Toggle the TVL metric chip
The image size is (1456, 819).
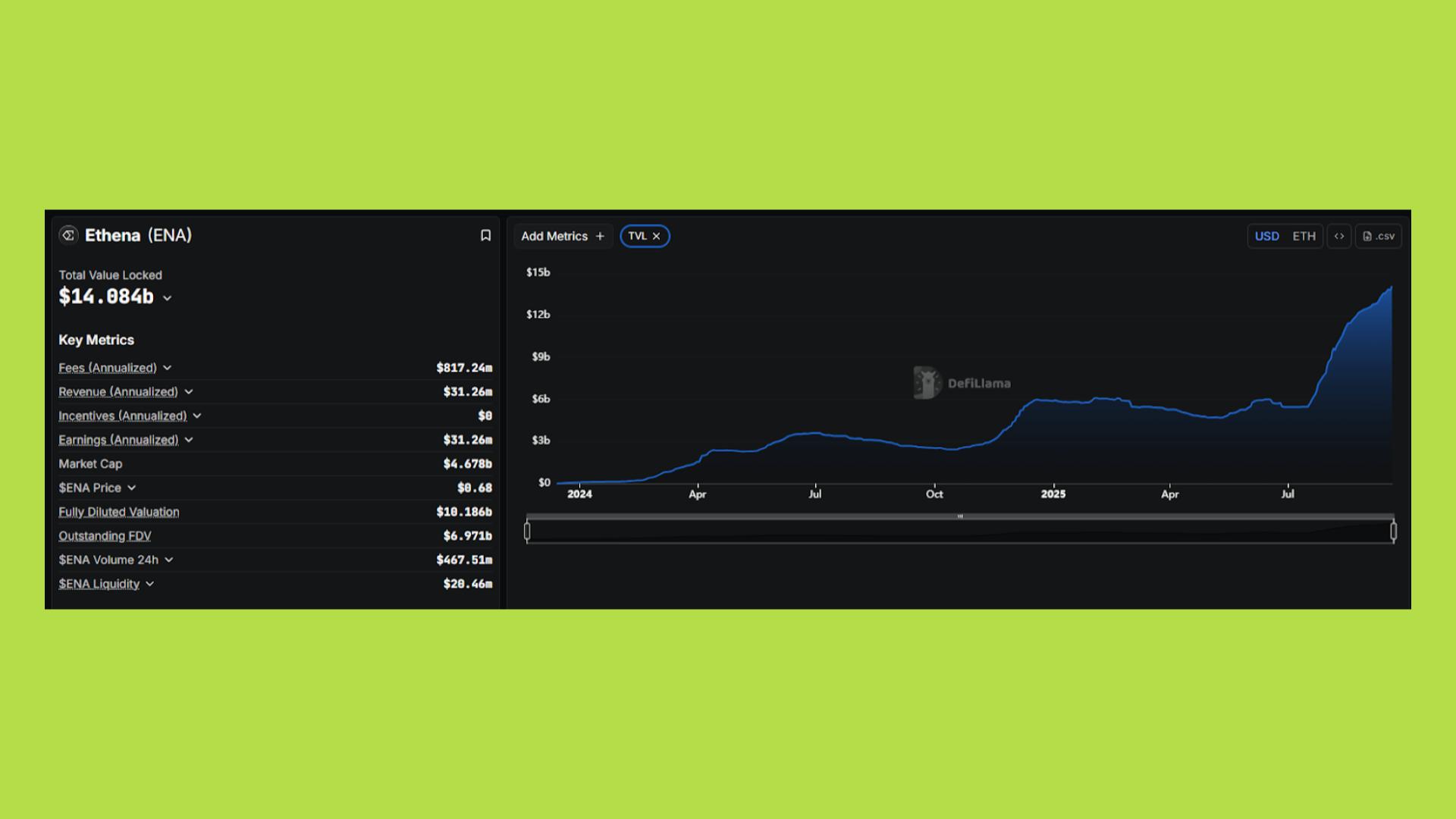pyautogui.click(x=637, y=236)
